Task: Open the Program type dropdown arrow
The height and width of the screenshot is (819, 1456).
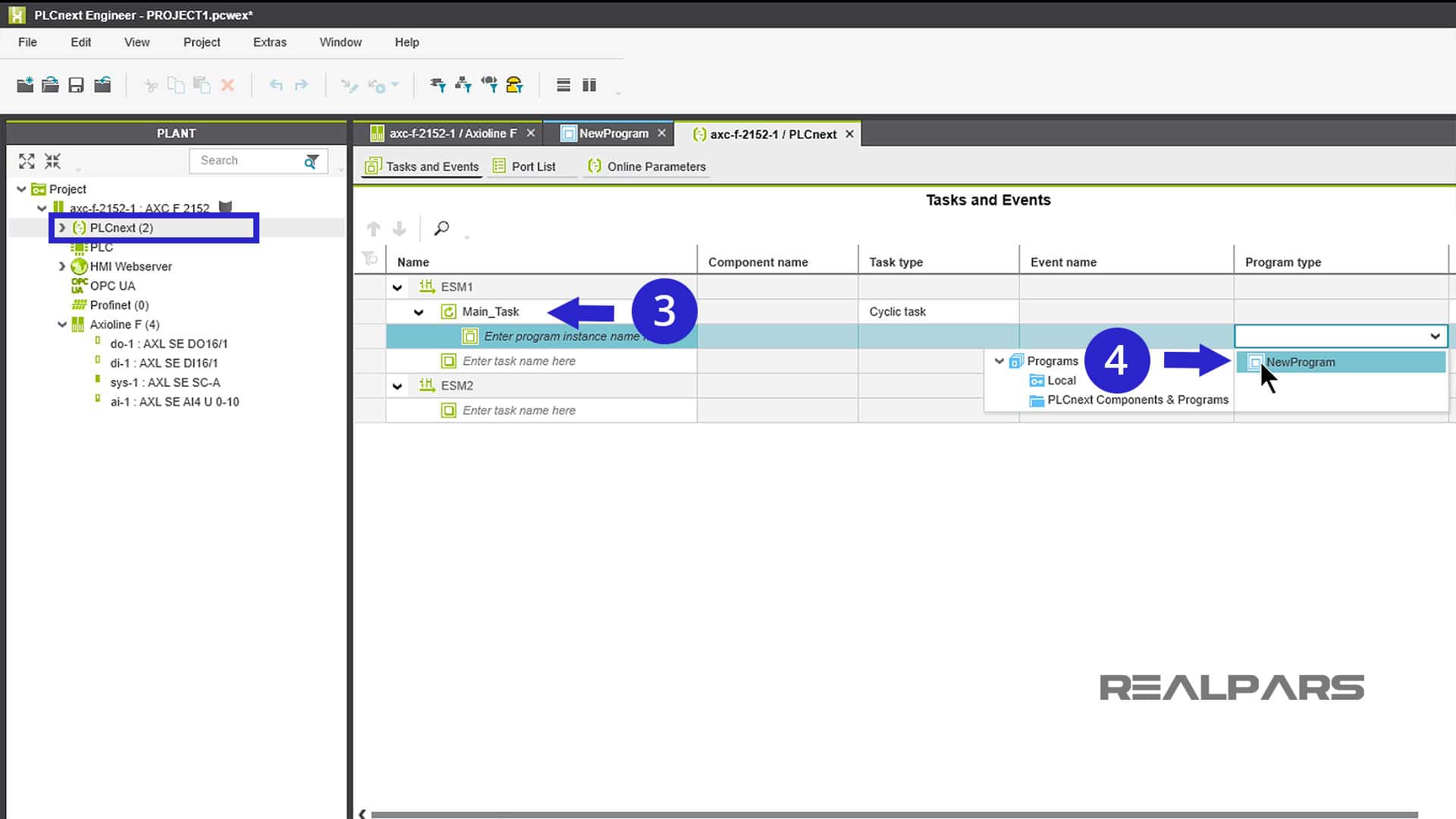Action: (x=1435, y=336)
